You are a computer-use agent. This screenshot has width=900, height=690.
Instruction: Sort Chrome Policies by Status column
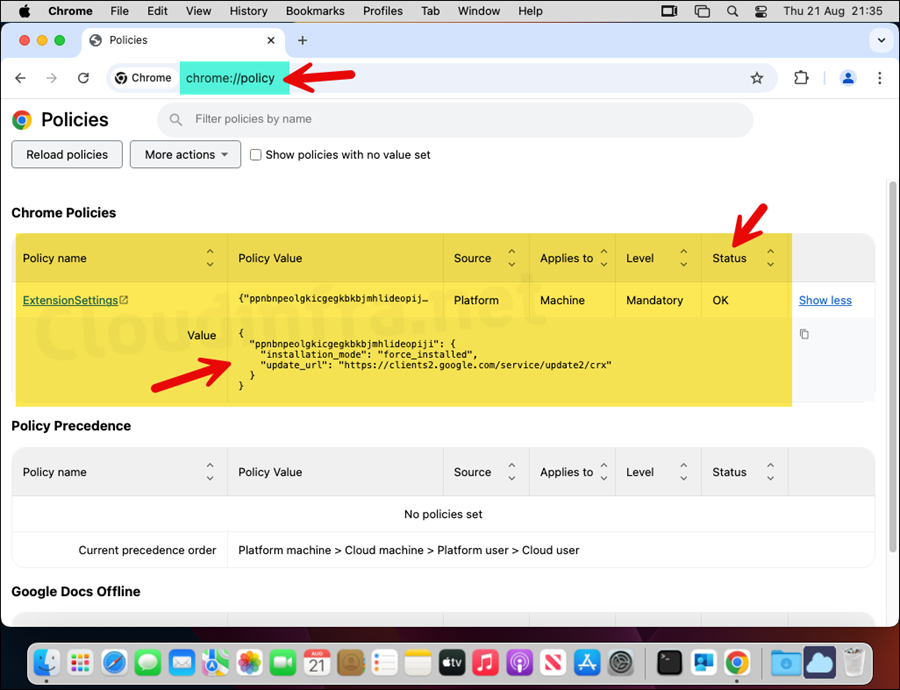pyautogui.click(x=770, y=258)
